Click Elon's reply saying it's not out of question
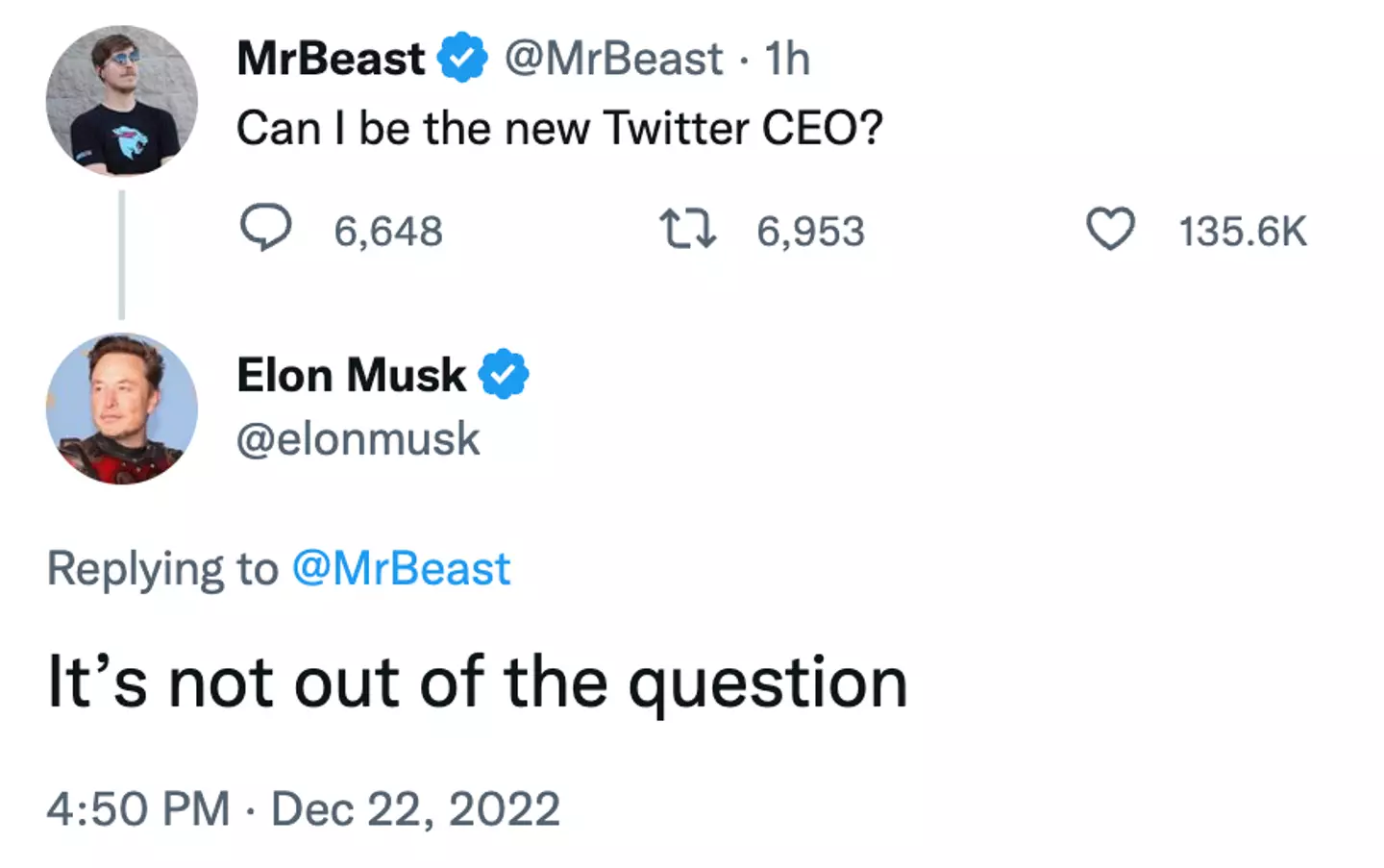This screenshot has height=868, width=1384. (x=478, y=682)
